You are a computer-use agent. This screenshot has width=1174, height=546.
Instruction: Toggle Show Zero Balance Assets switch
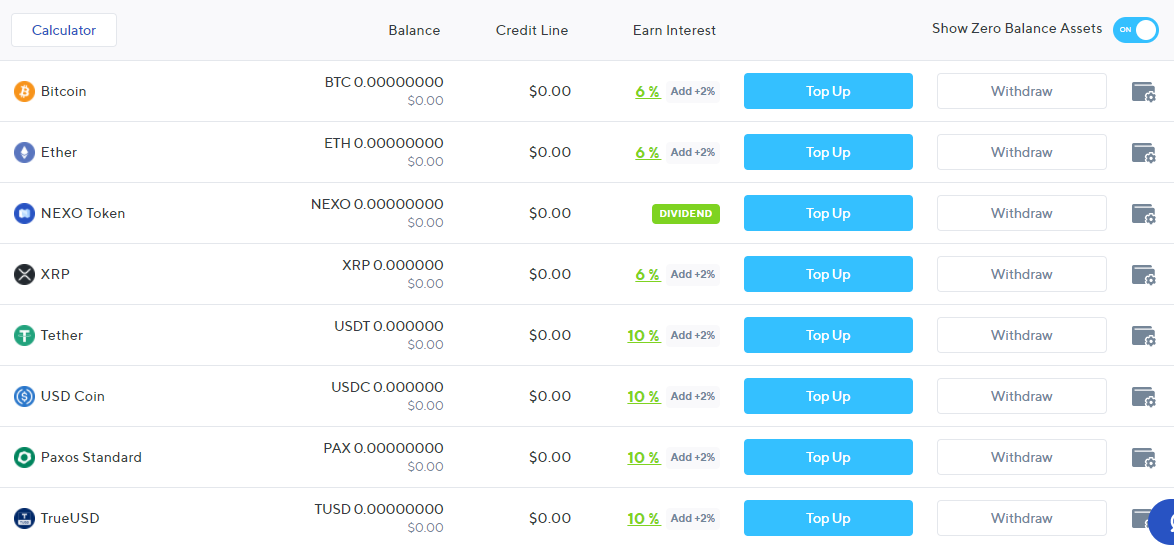click(x=1135, y=30)
